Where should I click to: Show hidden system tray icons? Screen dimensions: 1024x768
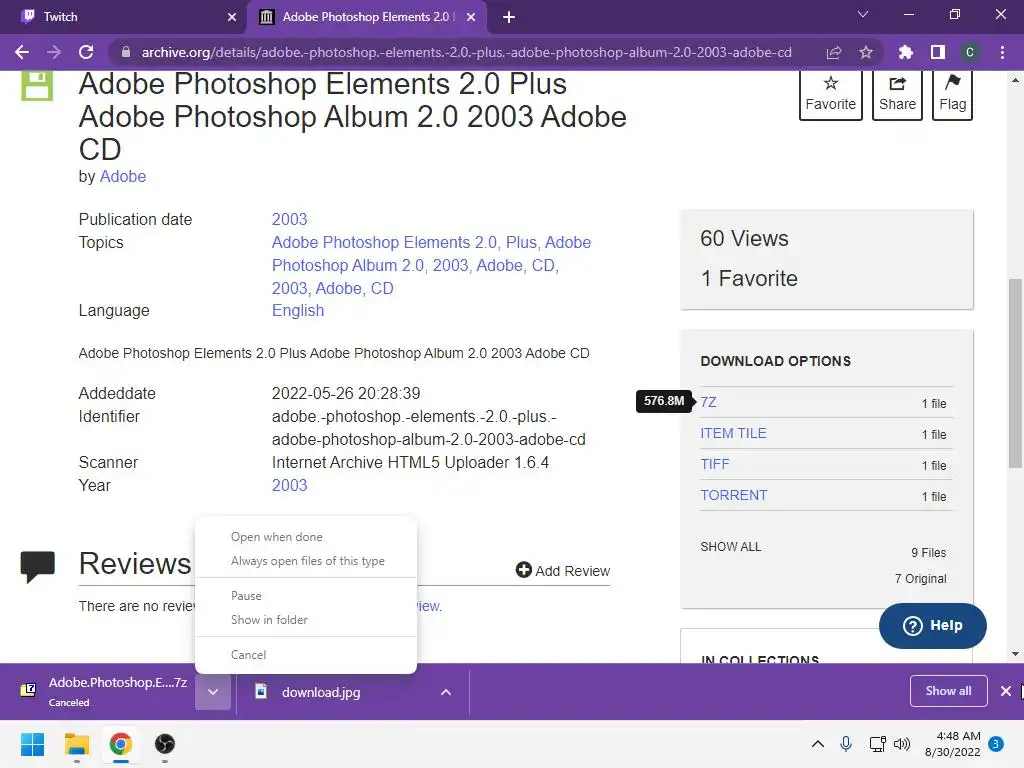tap(817, 744)
